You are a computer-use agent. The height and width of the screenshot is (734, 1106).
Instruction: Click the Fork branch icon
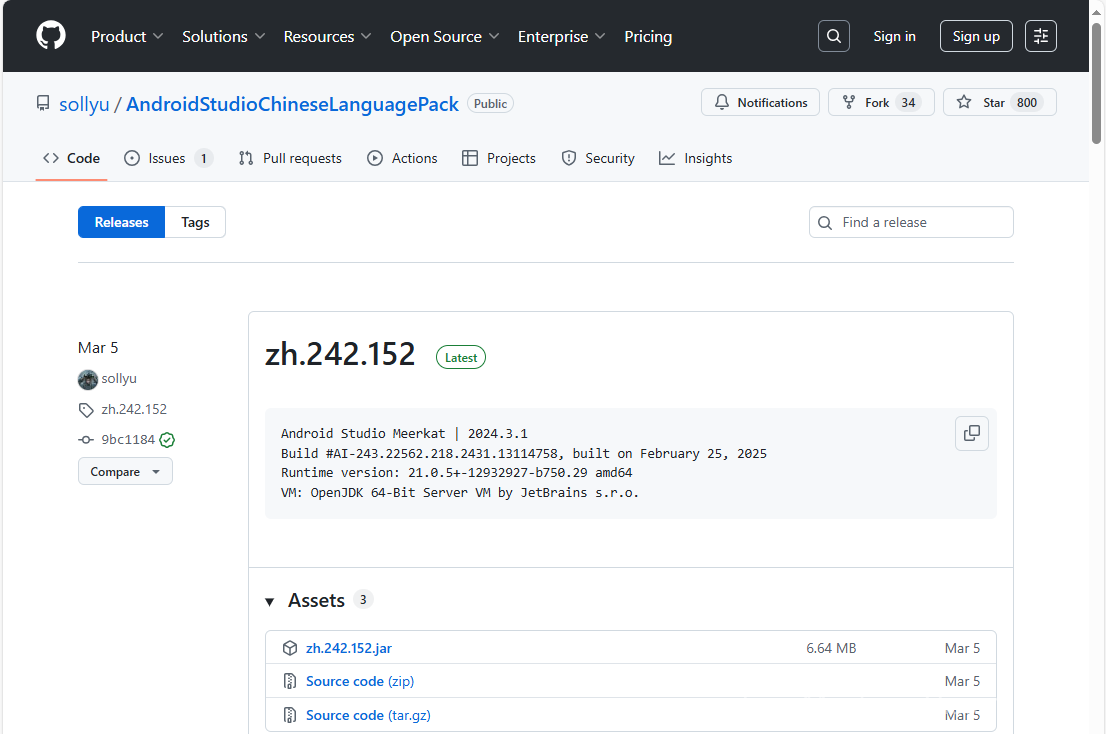point(849,102)
